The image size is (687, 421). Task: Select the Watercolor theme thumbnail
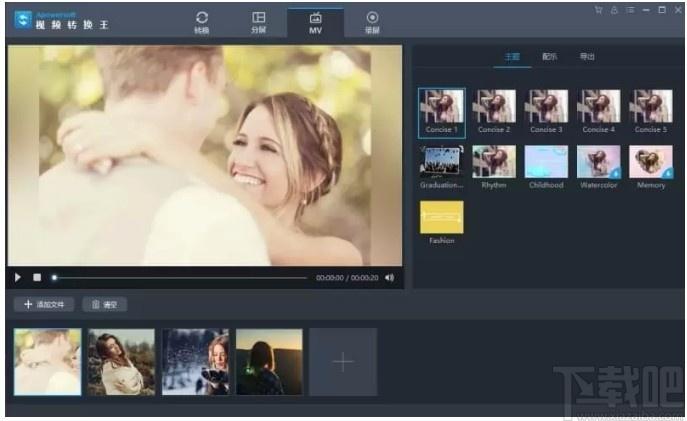598,167
